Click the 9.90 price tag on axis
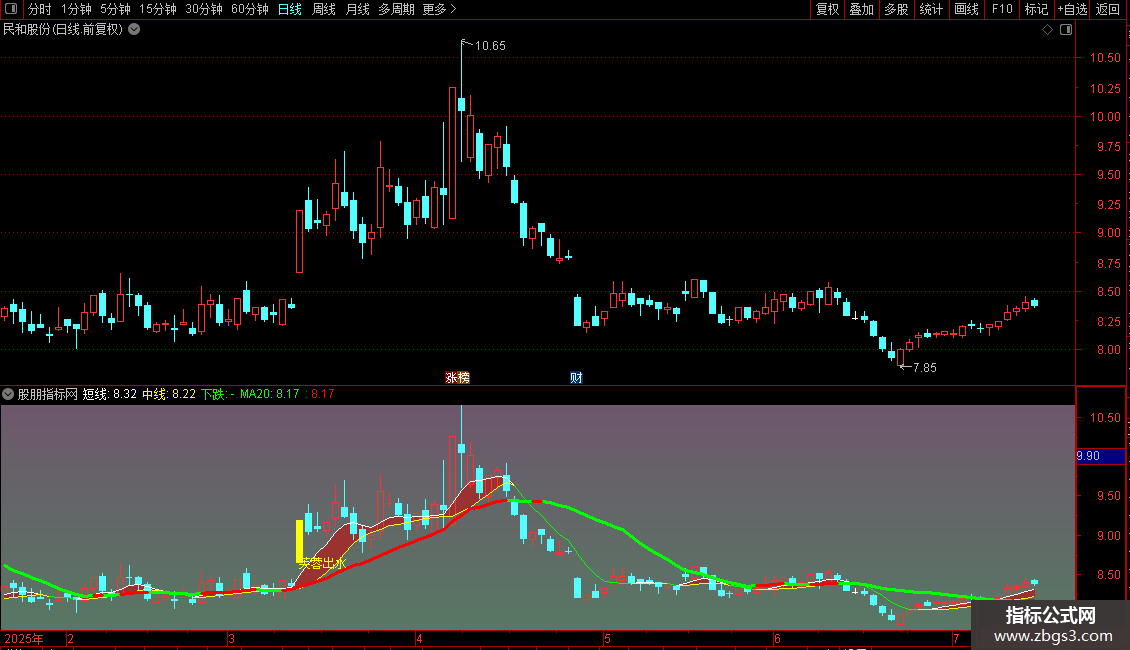Screen dimensions: 1130x650 pyautogui.click(x=1100, y=456)
